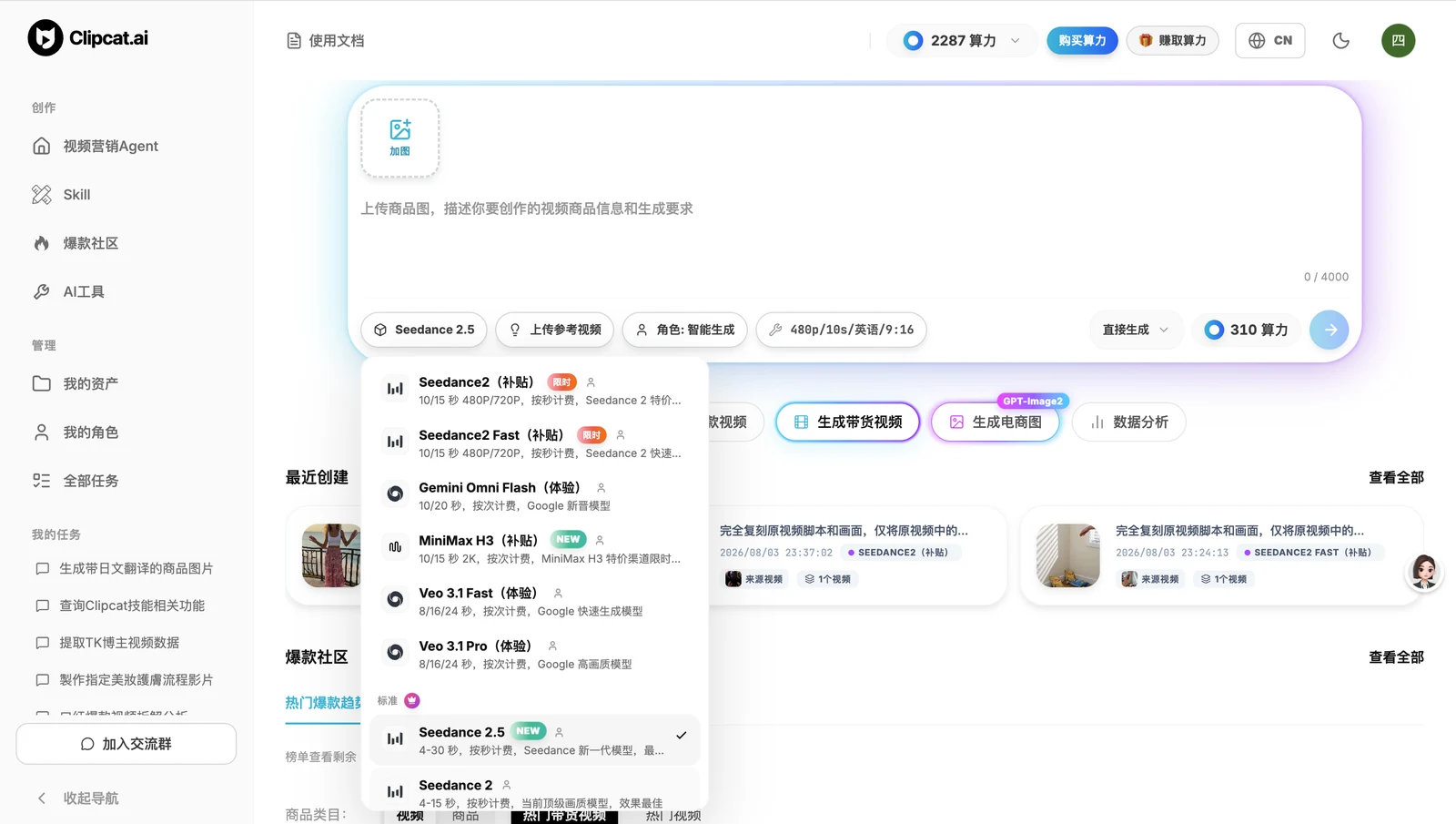Select model Seedance 2 in list
1456x824 pixels.
click(535, 790)
